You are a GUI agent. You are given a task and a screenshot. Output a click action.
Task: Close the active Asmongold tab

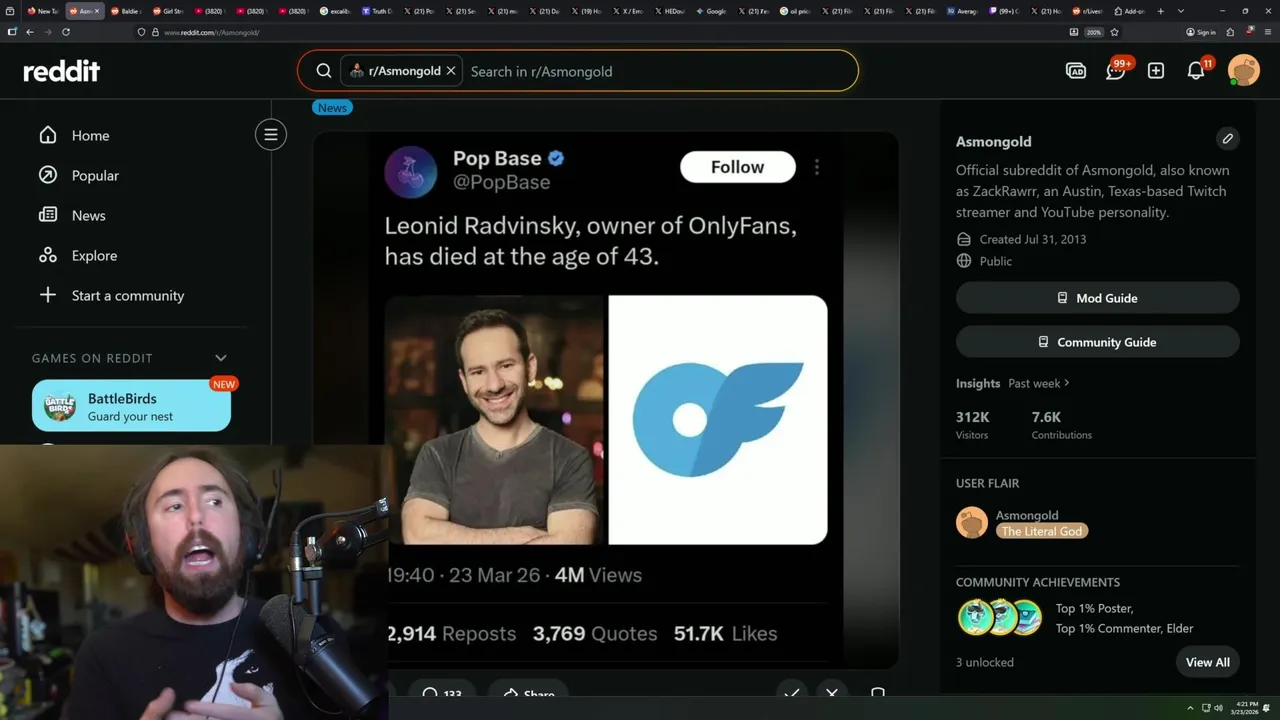(x=97, y=11)
